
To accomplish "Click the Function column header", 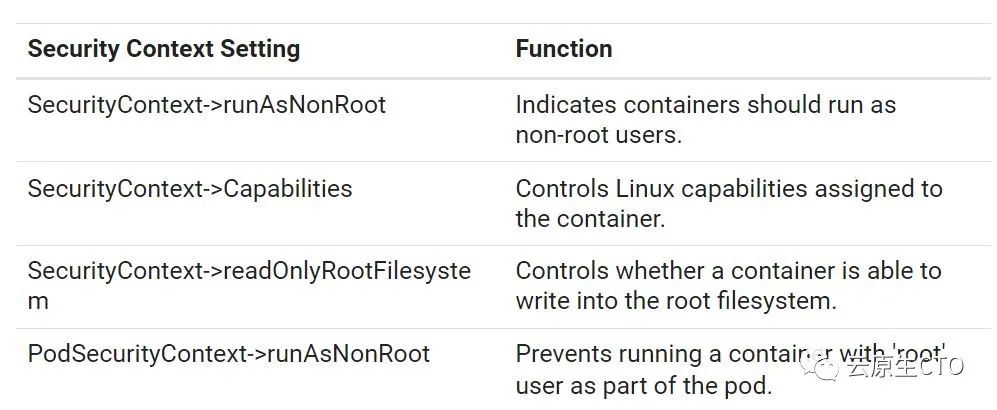I will 563,48.
